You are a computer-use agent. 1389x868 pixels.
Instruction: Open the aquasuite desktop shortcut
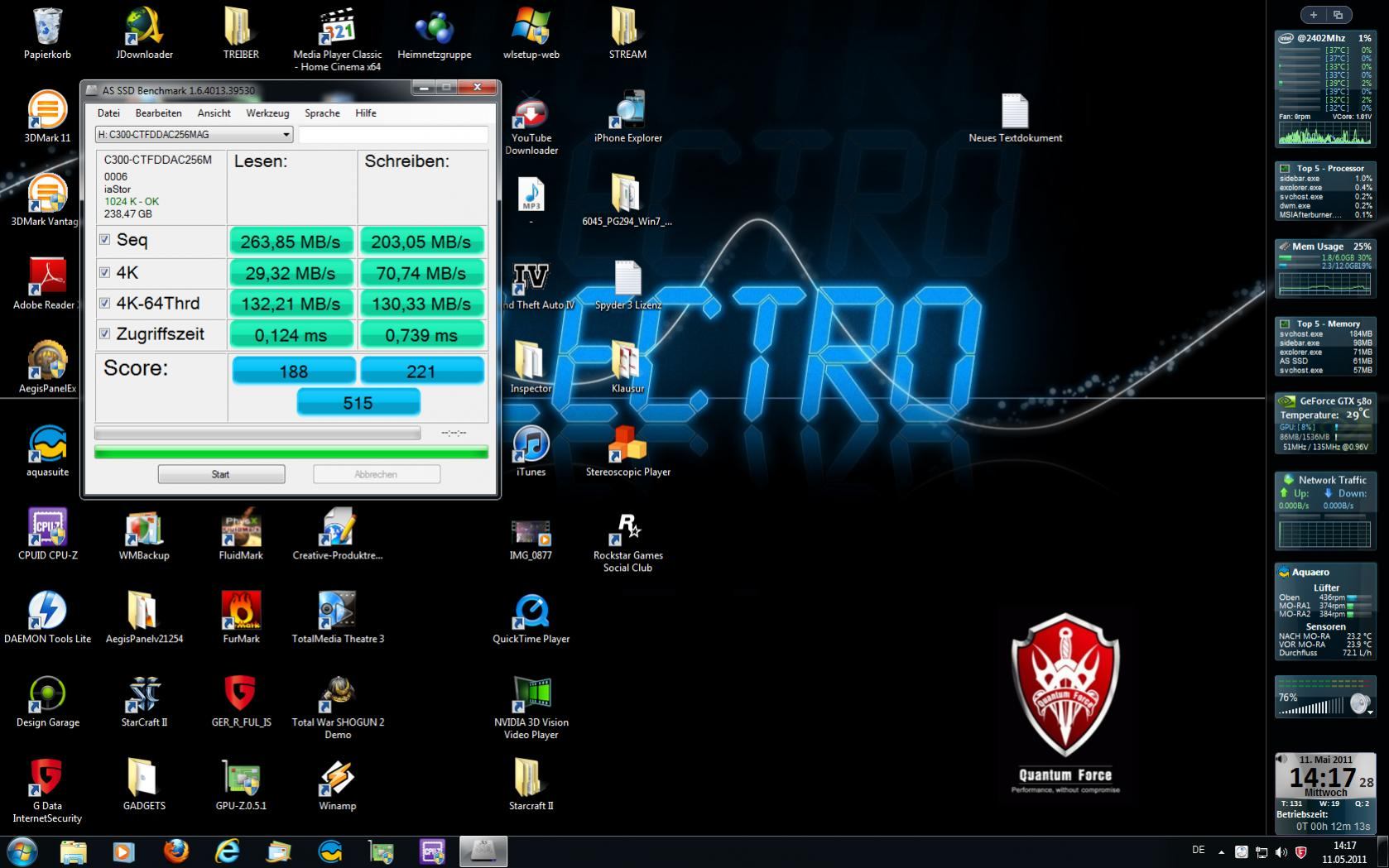47,451
